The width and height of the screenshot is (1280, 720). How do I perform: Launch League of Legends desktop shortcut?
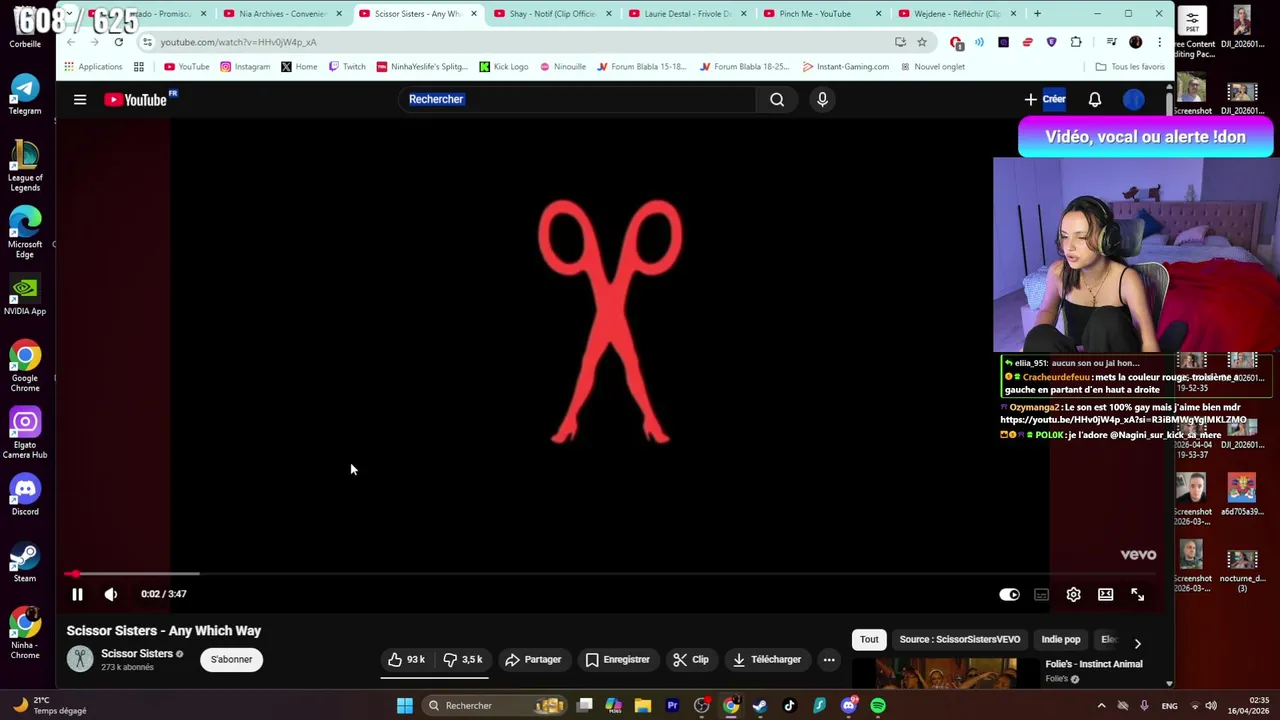25,166
